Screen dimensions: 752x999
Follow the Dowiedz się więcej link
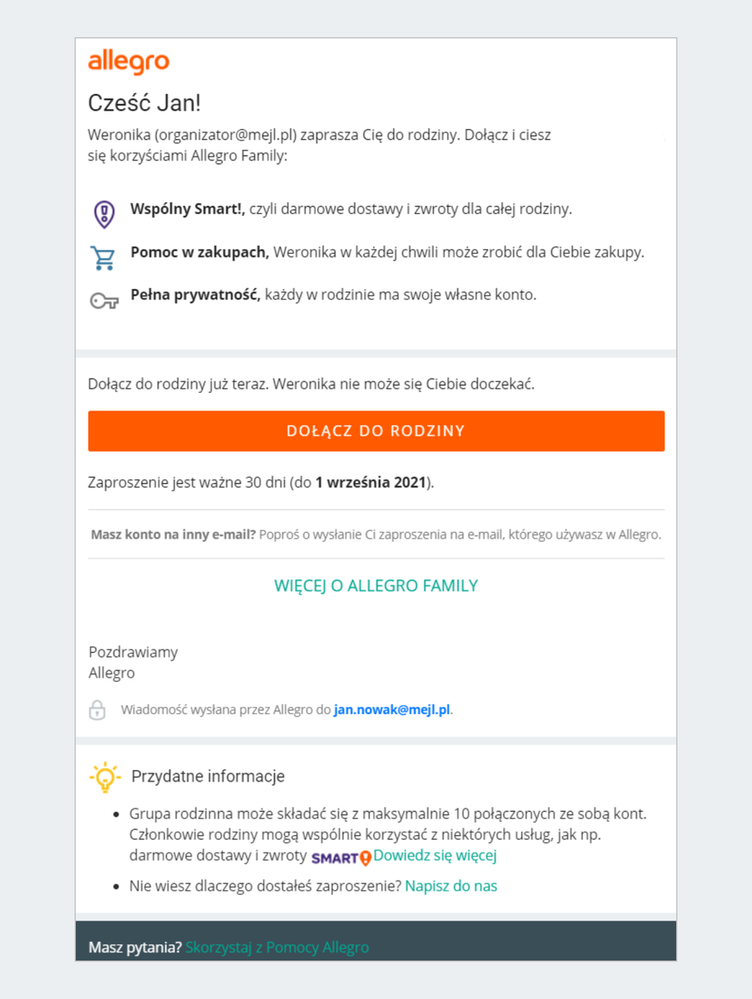[435, 856]
